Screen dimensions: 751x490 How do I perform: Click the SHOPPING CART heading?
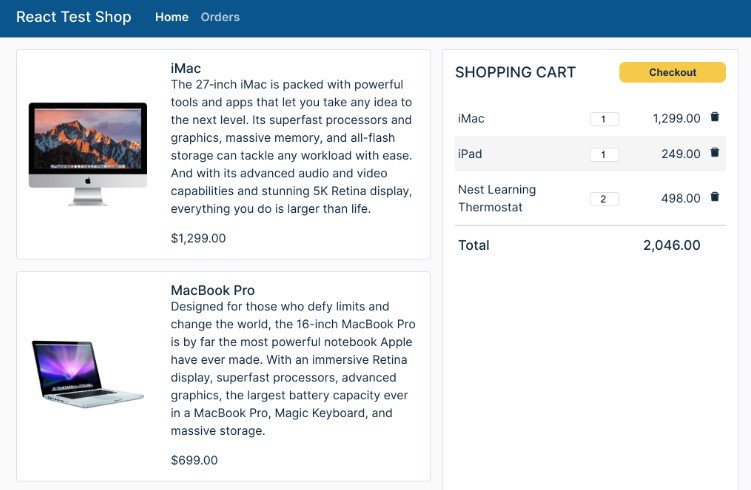[x=515, y=72]
